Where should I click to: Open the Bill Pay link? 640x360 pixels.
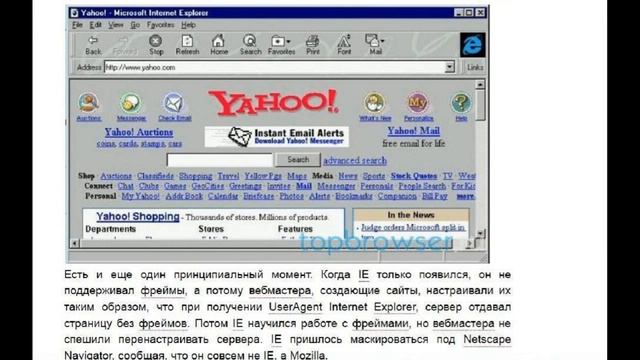435,196
